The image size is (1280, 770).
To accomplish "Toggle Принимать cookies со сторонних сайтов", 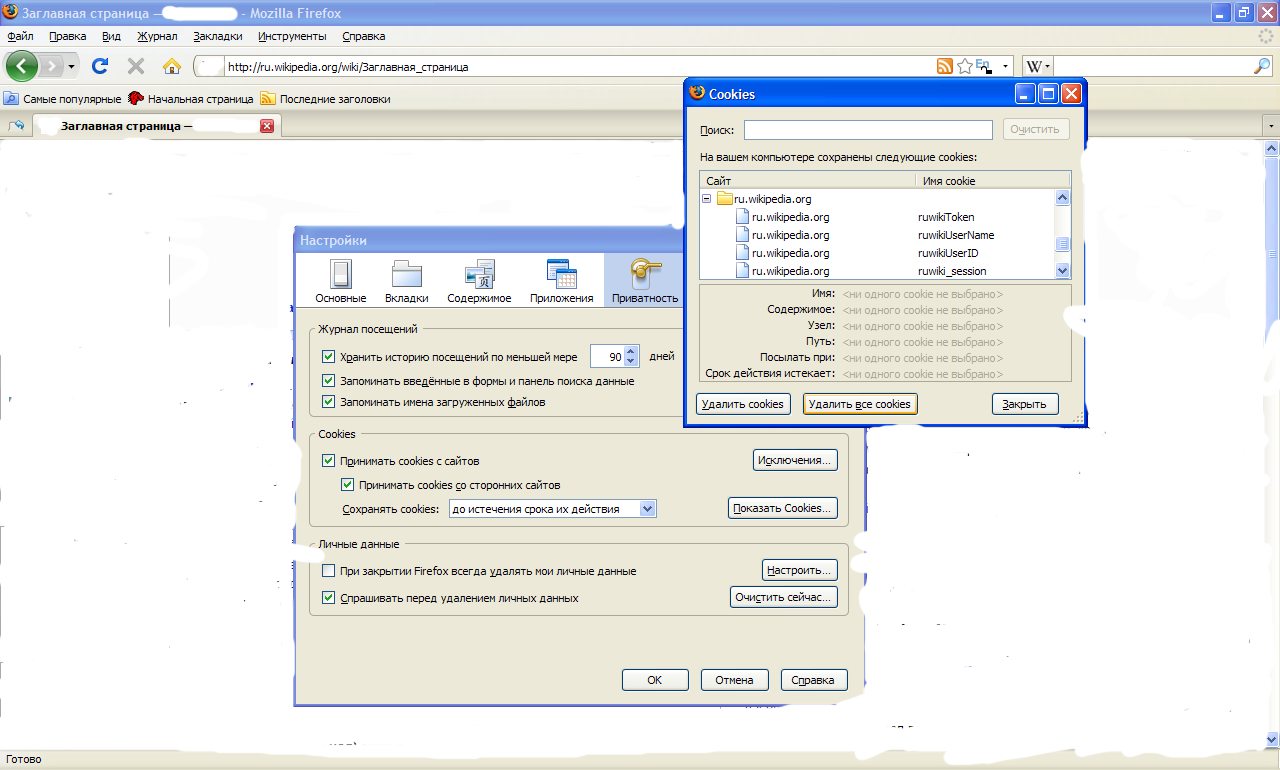I will point(348,485).
